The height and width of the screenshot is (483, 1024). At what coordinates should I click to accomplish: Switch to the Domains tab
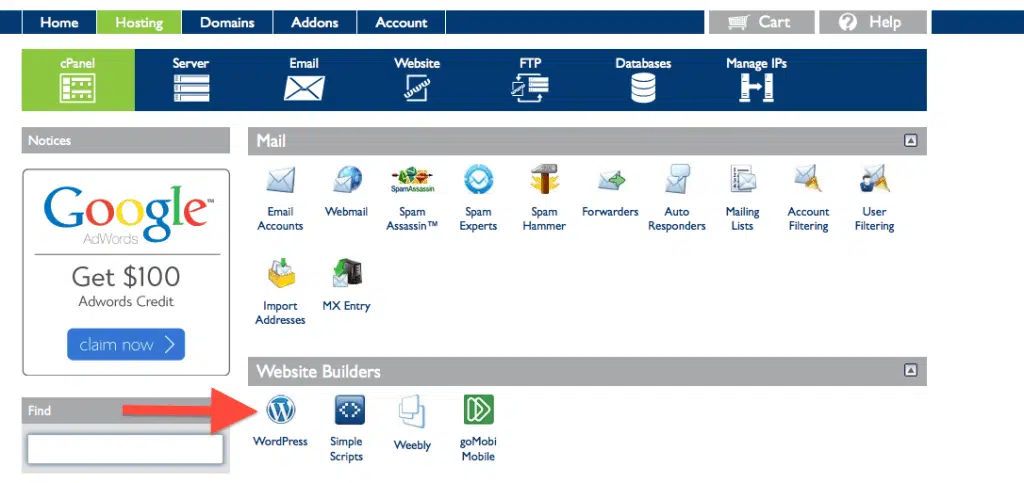point(227,22)
